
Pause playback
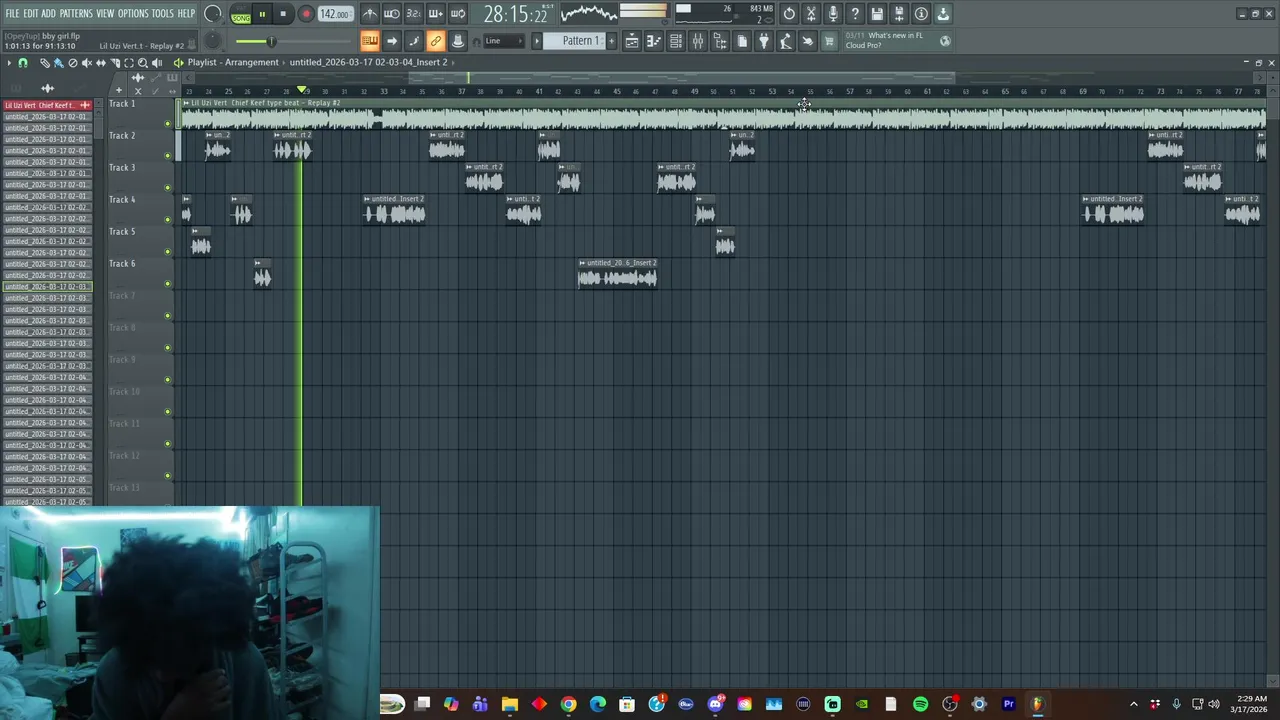tap(262, 14)
